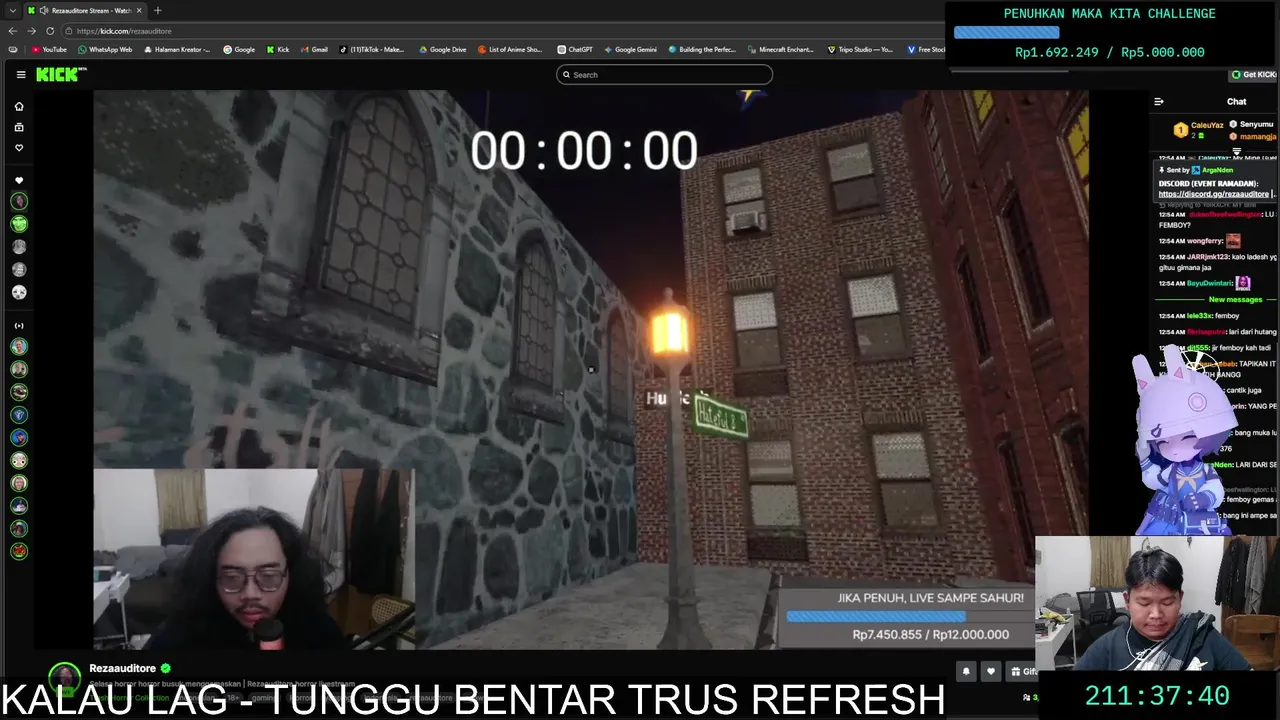Open Free Stock bookmark
Screen dimensions: 1280x720
click(926, 49)
